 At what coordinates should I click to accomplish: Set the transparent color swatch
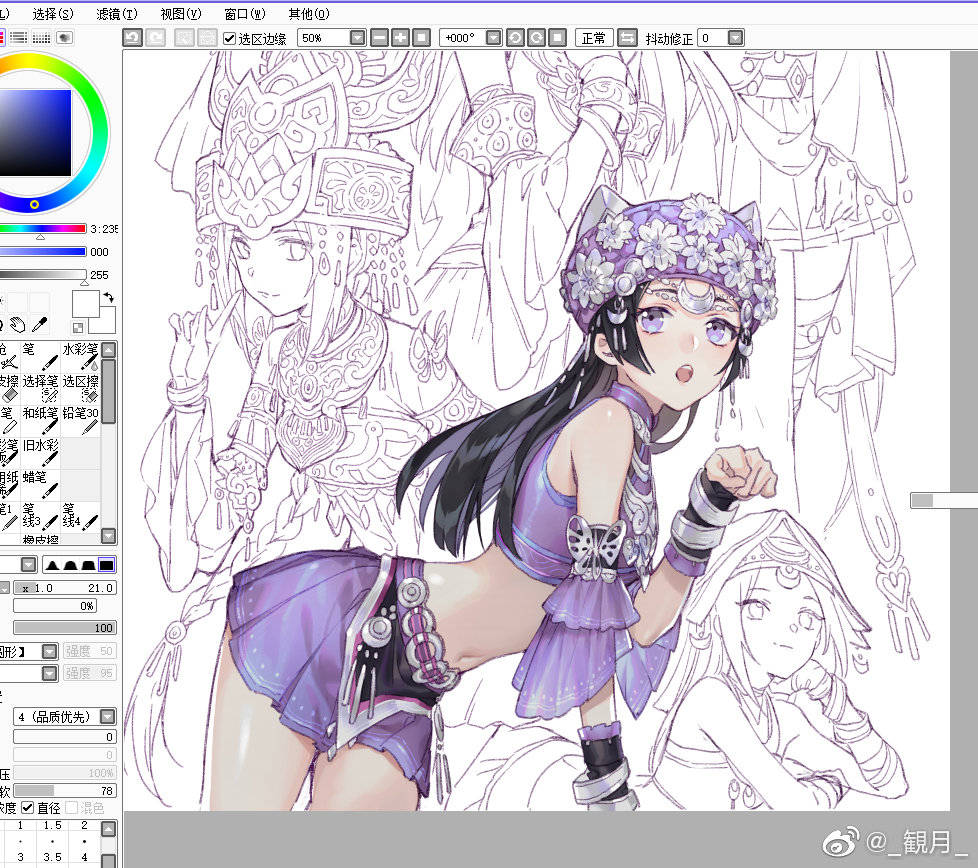click(78, 327)
